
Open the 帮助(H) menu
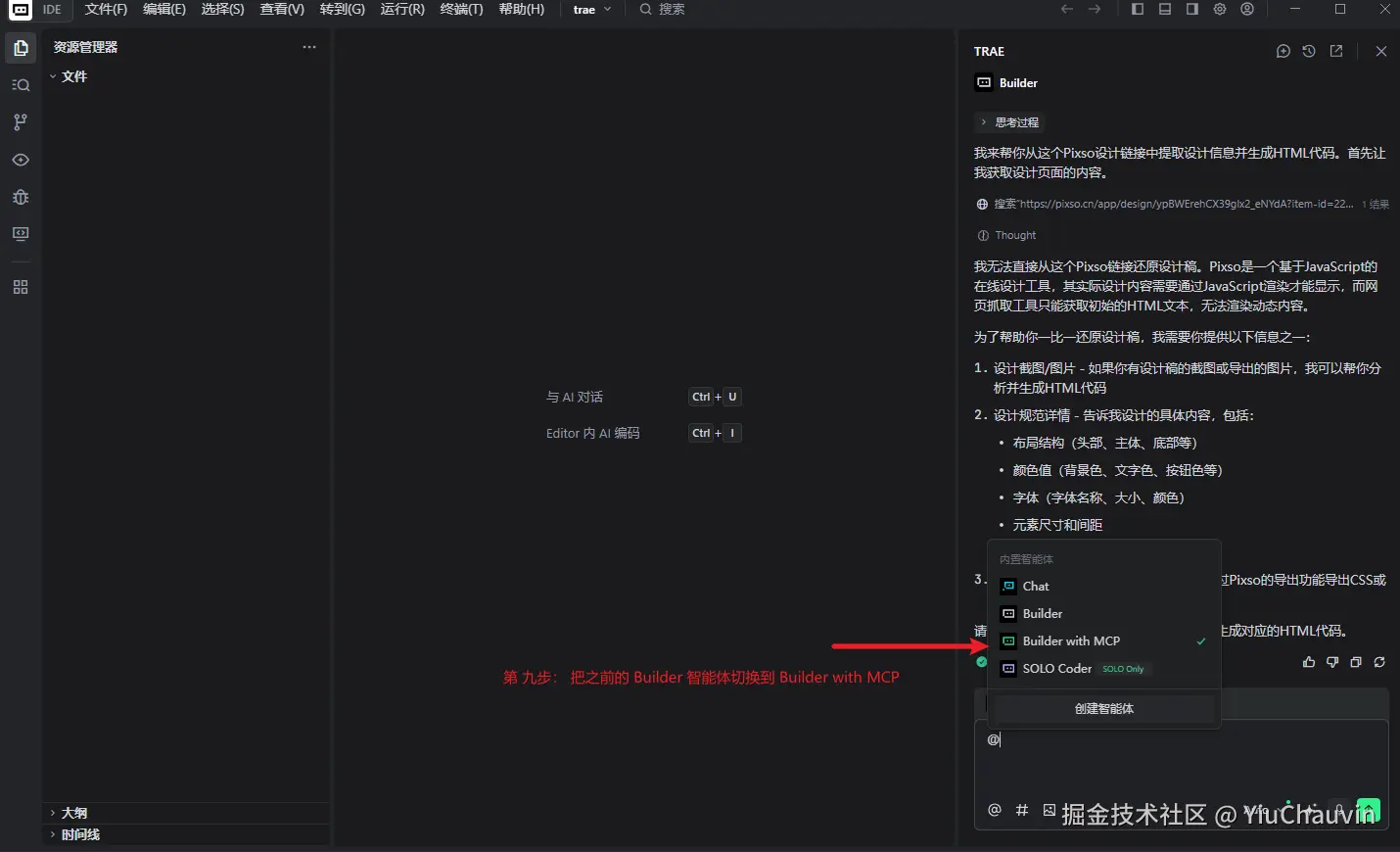coord(521,9)
